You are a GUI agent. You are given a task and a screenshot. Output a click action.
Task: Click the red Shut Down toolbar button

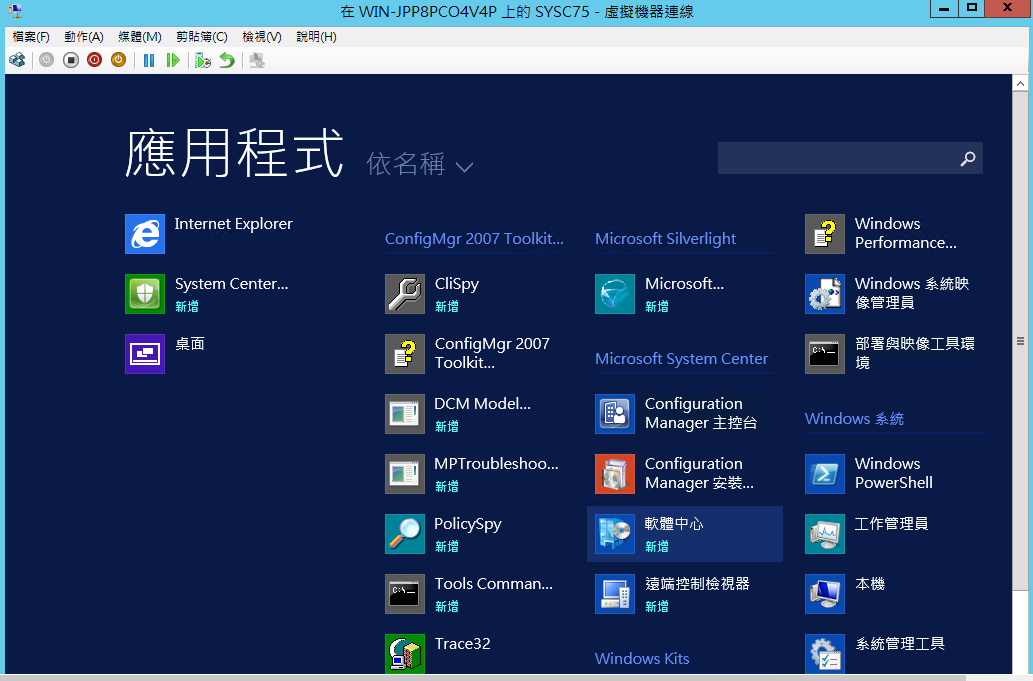pos(94,61)
